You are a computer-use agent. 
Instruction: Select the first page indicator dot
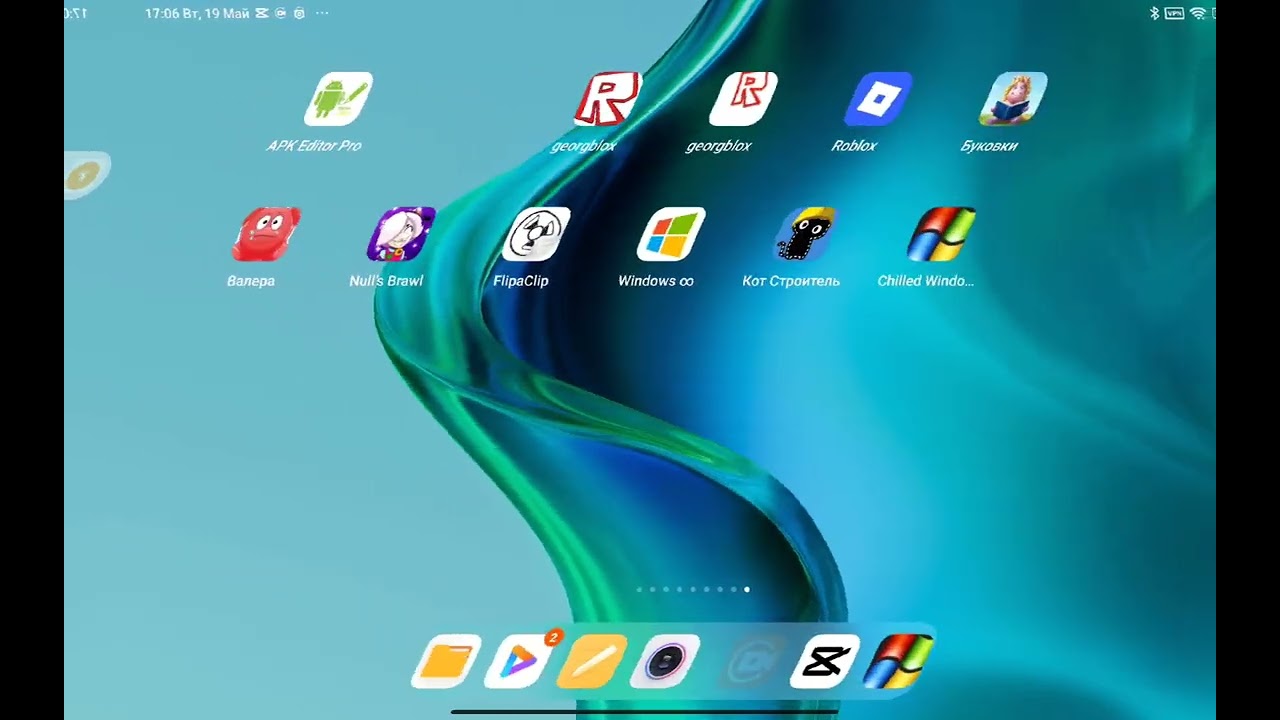pyautogui.click(x=640, y=589)
